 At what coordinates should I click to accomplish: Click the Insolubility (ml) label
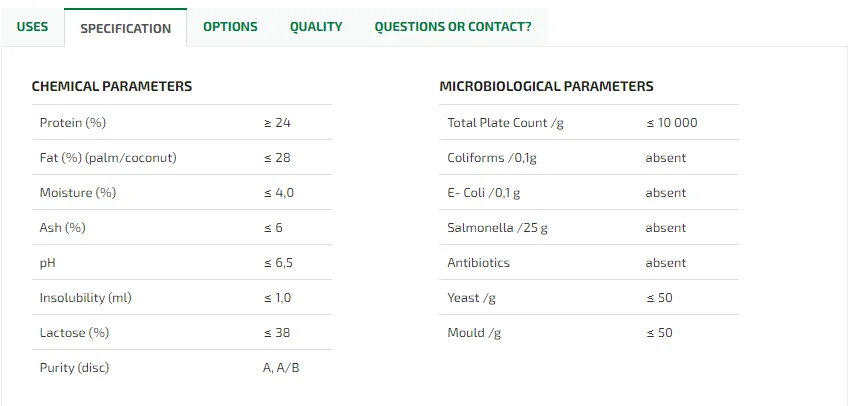86,298
